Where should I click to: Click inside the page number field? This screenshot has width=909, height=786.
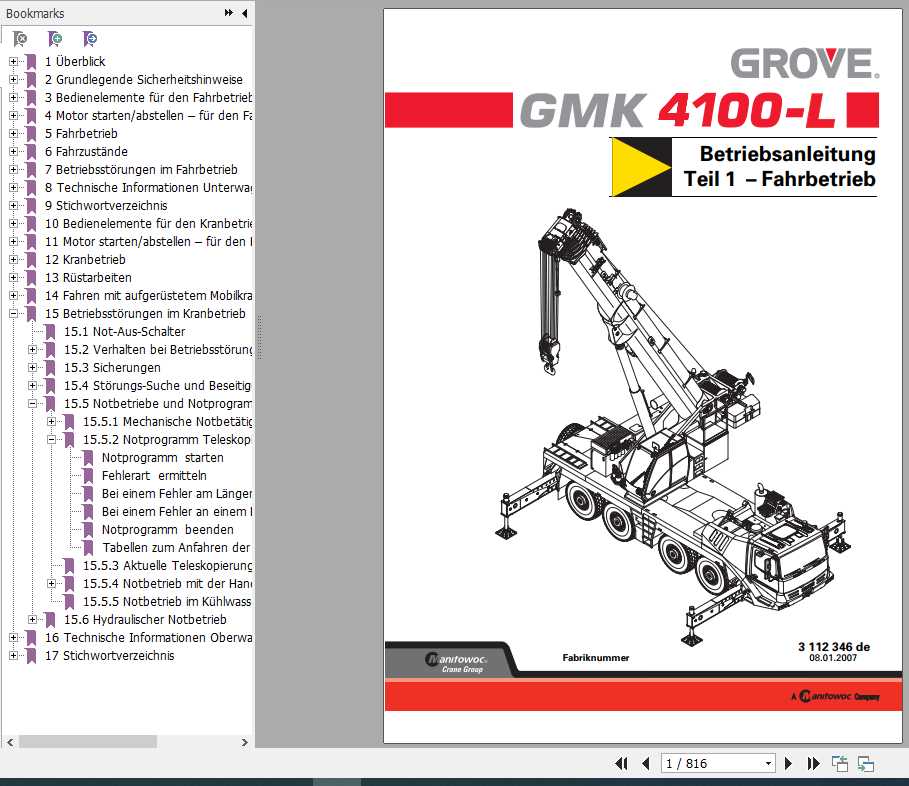pyautogui.click(x=700, y=763)
